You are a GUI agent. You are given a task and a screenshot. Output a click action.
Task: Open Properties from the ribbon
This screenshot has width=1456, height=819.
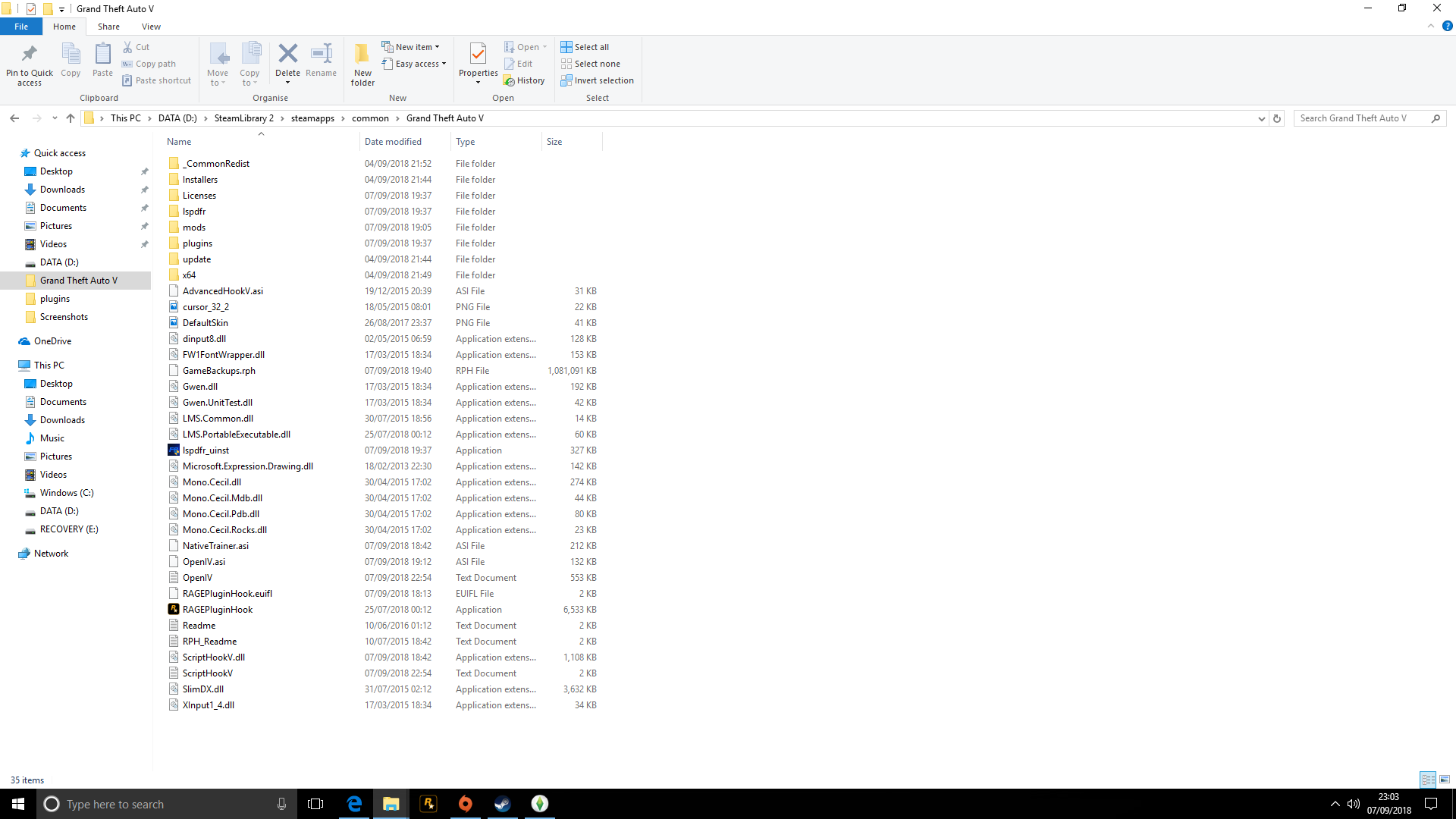(x=478, y=55)
